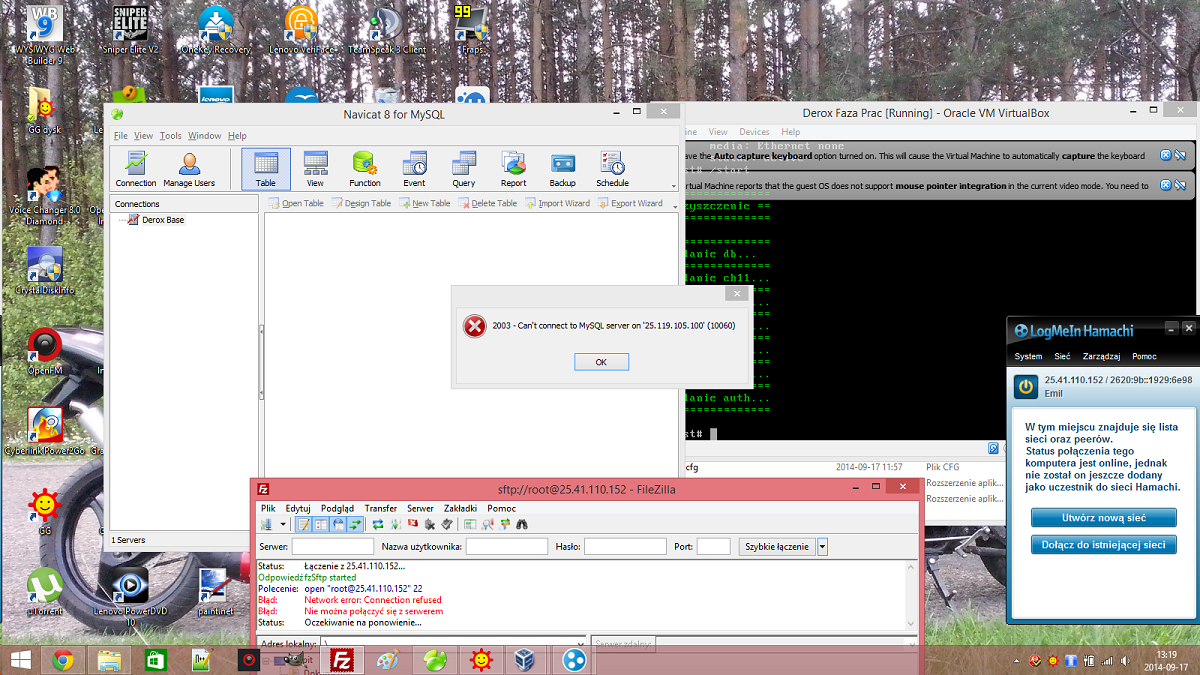
Task: Expand site manager dropdown arrow in FileZilla
Action: (283, 524)
